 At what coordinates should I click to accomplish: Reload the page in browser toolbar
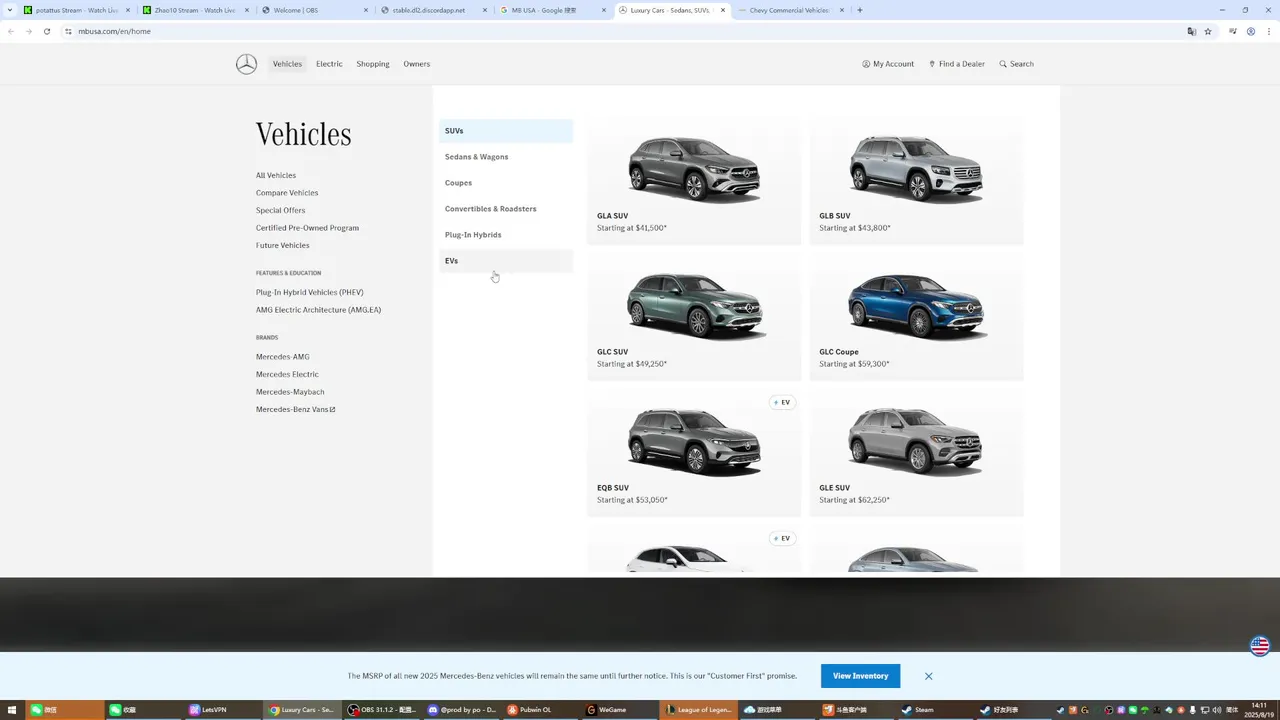coord(46,31)
